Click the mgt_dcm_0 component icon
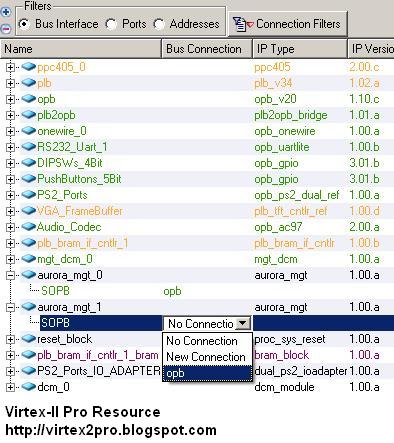Image resolution: width=394 pixels, height=443 pixels. click(x=29, y=258)
